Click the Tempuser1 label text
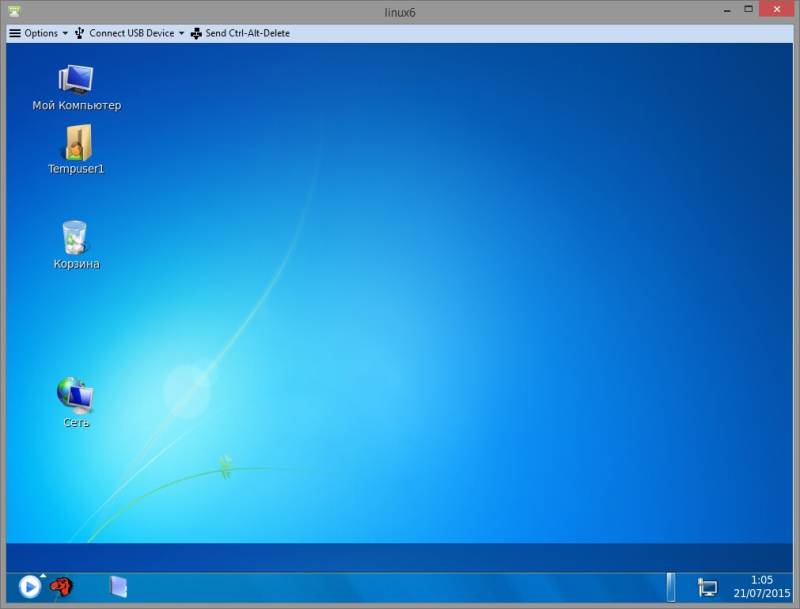Image resolution: width=800 pixels, height=609 pixels. 76,169
